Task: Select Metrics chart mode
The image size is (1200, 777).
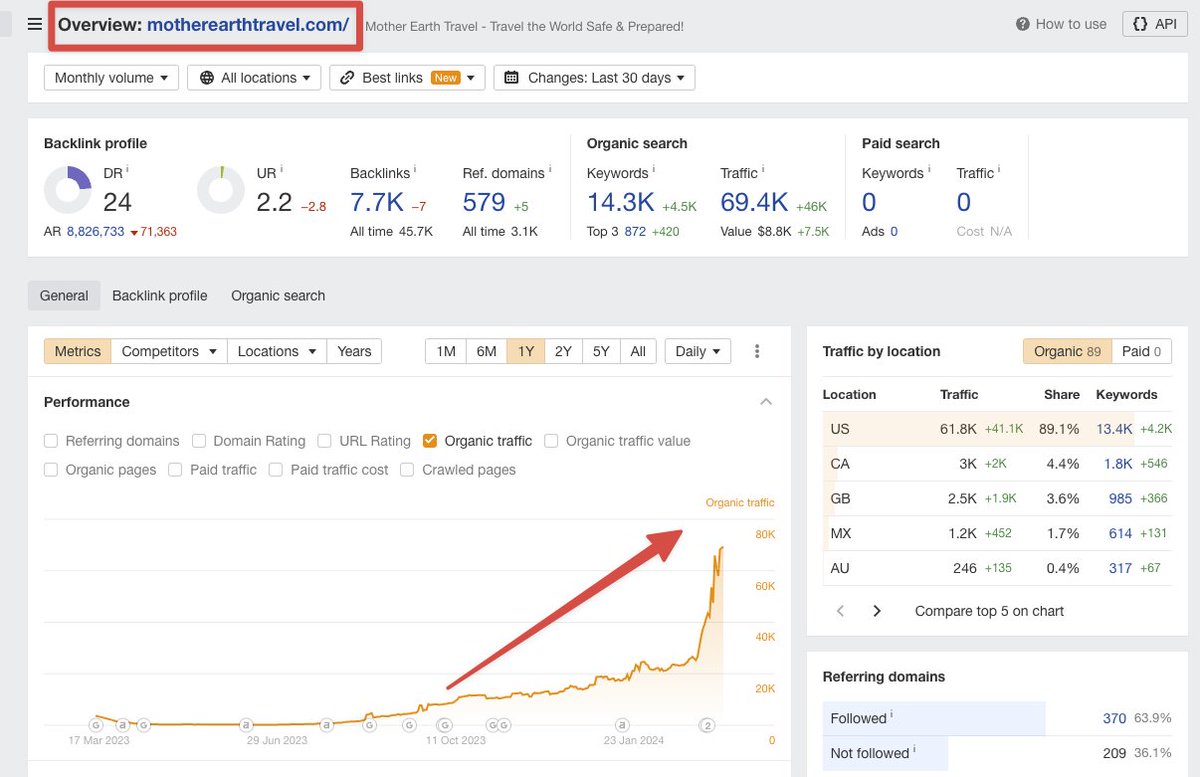Action: pyautogui.click(x=77, y=351)
